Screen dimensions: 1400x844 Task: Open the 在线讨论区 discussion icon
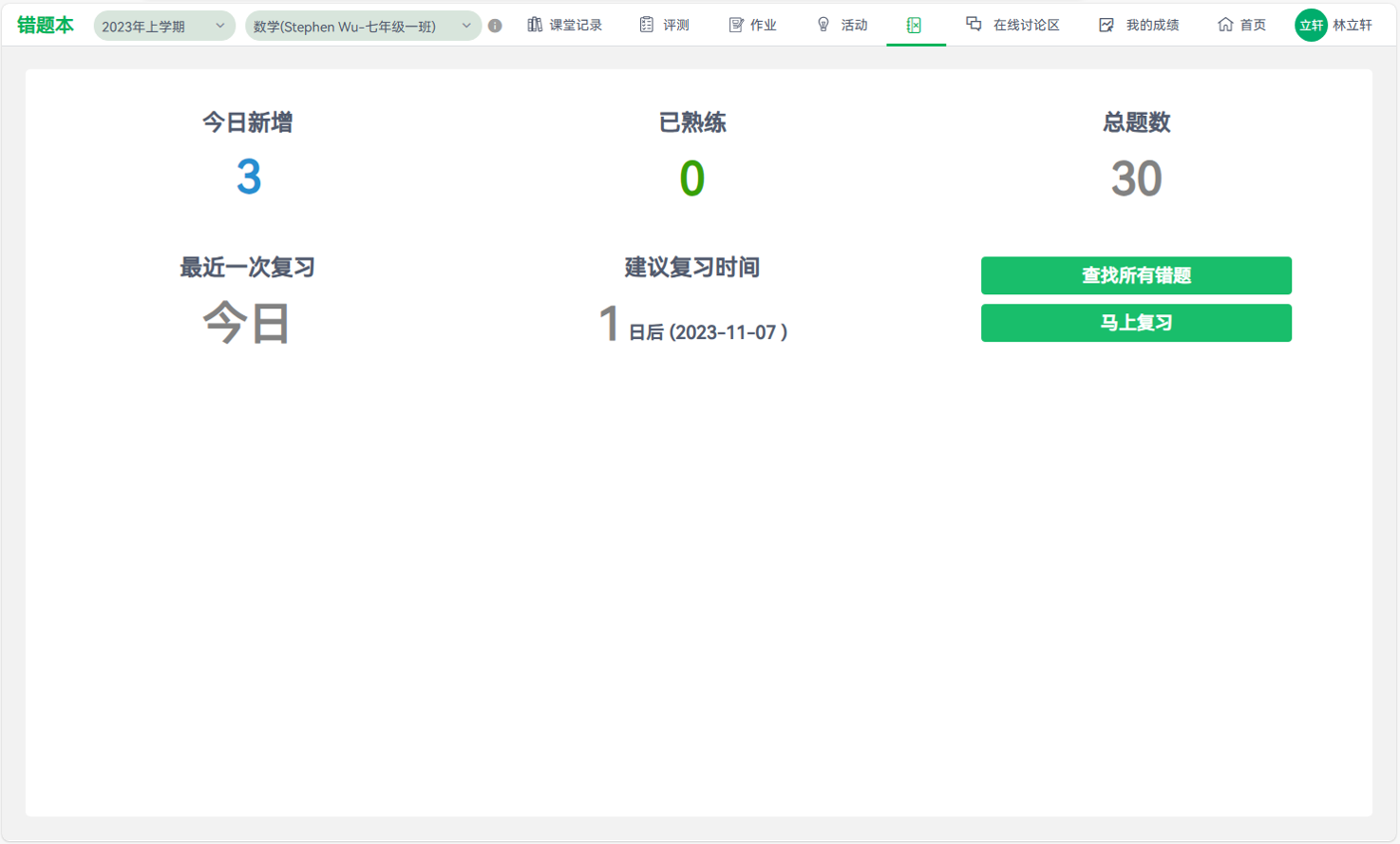(x=974, y=25)
